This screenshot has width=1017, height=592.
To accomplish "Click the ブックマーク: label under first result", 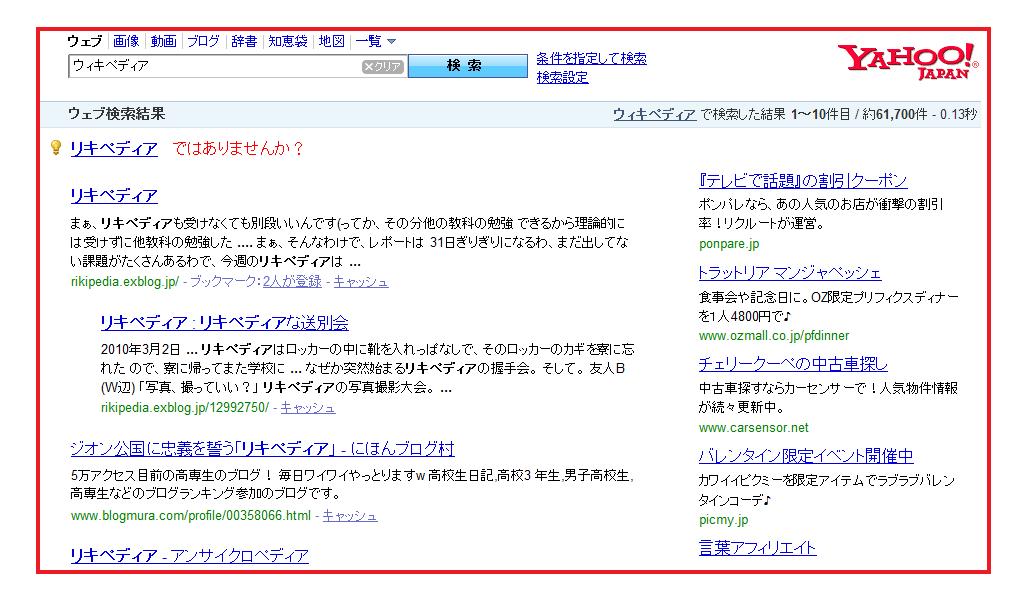I will point(225,281).
